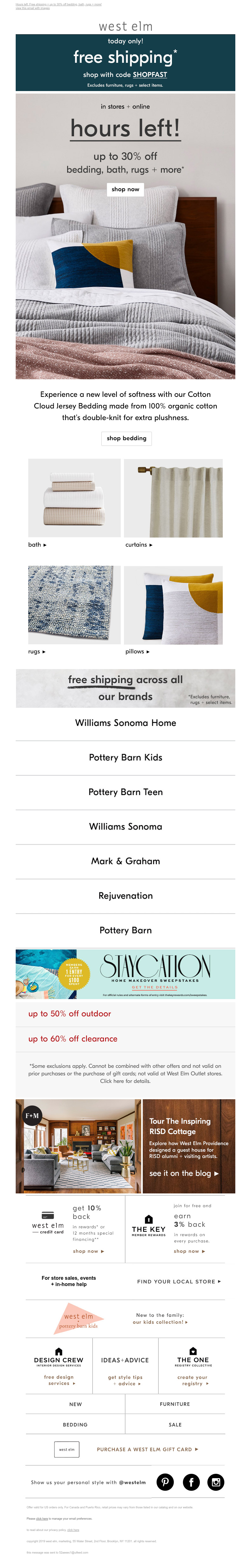Open the Facebook social icon
The image size is (251, 1568).
(191, 1482)
